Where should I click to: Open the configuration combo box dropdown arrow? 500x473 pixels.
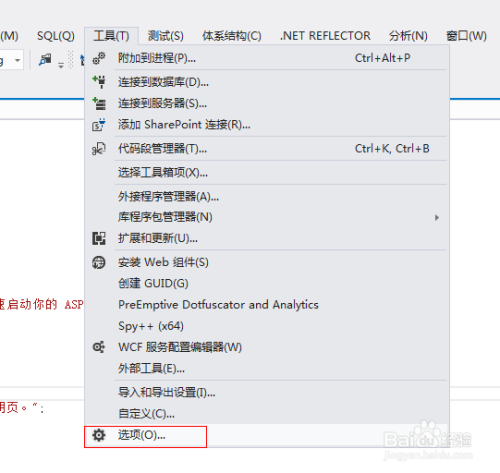pyautogui.click(x=17, y=60)
